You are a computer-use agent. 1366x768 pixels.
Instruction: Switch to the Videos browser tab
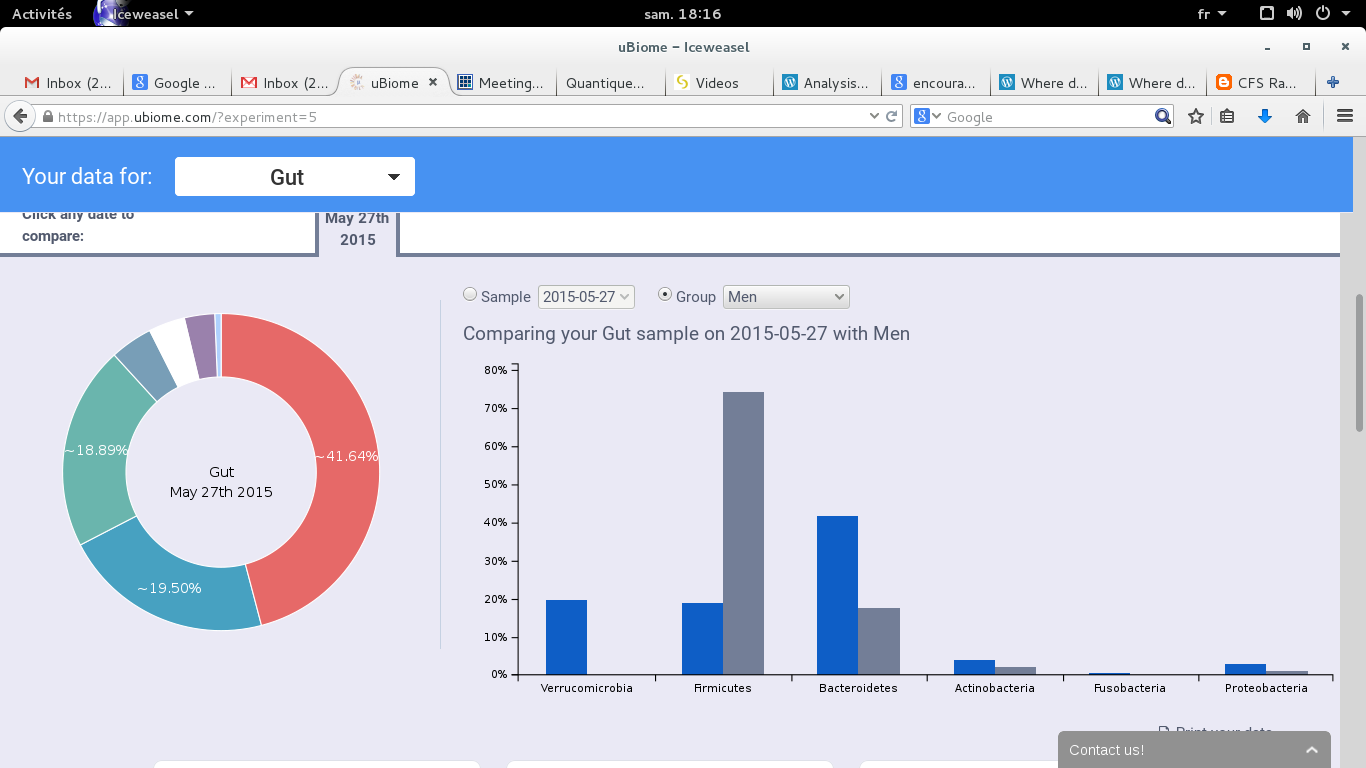coord(717,83)
